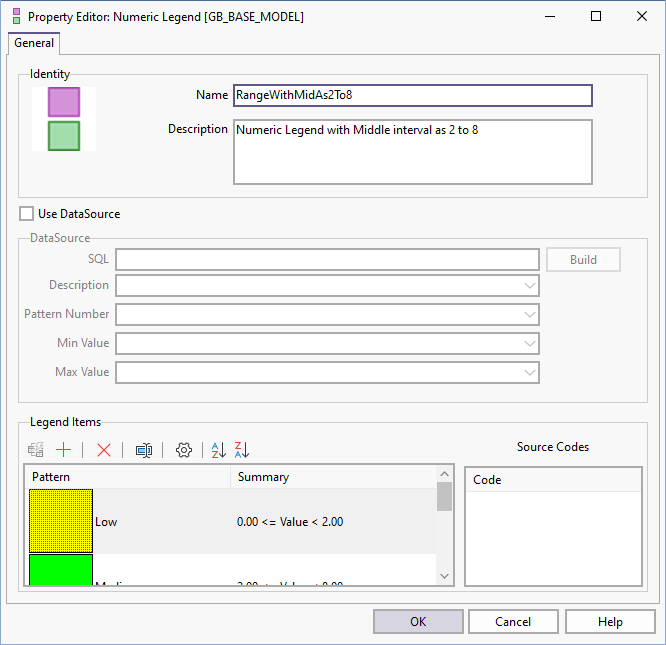Maximize the Property Editor window
This screenshot has height=645, width=666.
click(596, 16)
